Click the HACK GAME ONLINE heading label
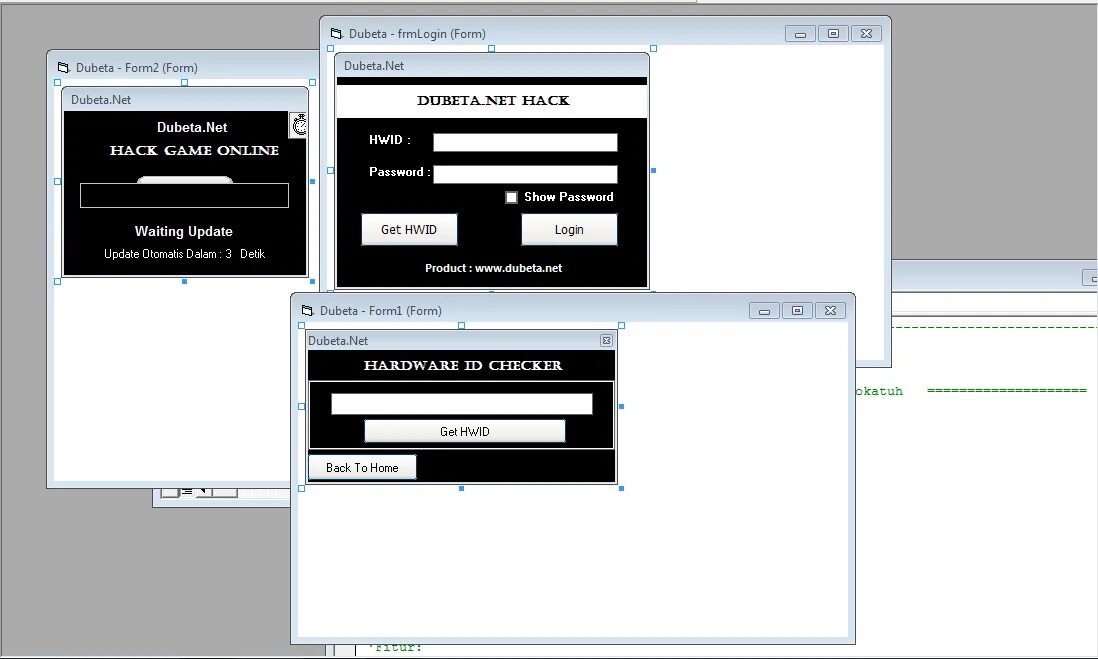Screen dimensions: 1098x659 194,151
